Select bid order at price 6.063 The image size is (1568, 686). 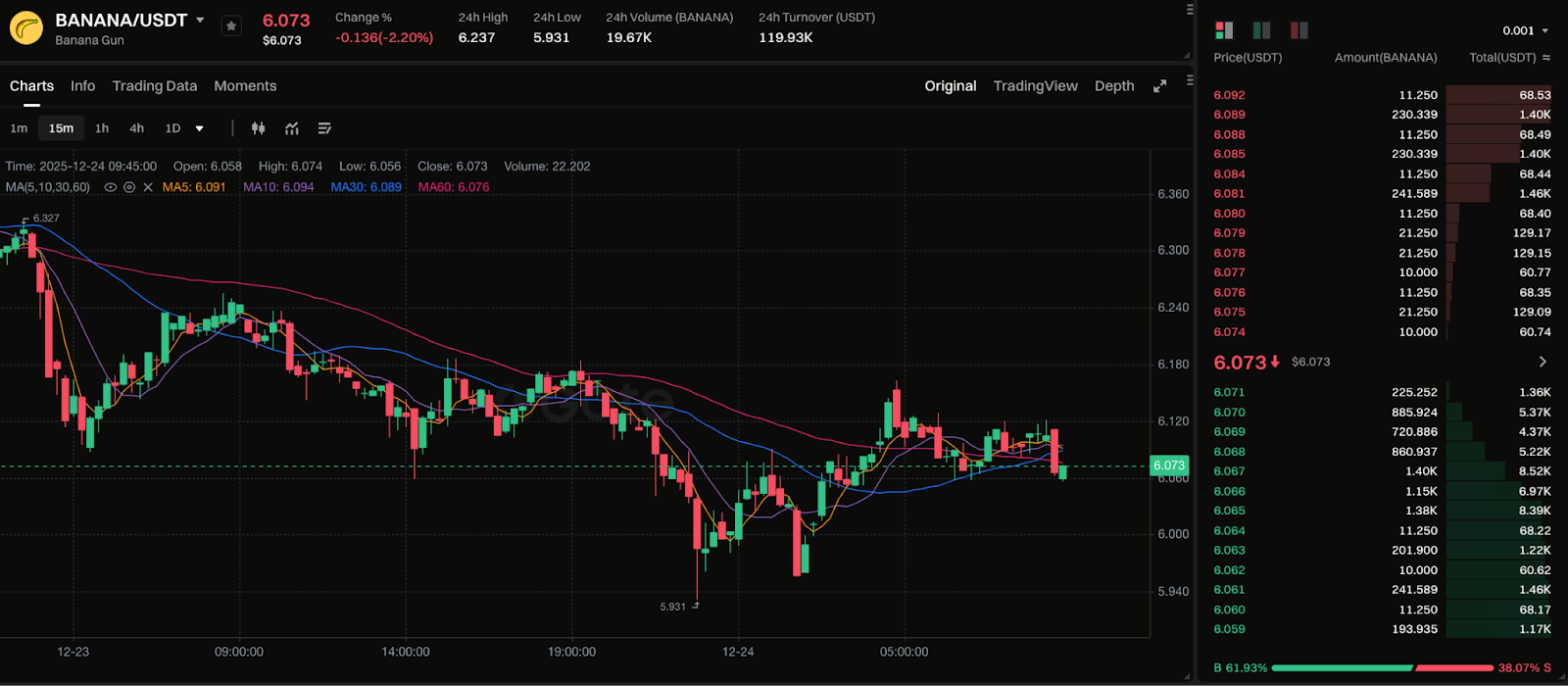[x=1382, y=551]
